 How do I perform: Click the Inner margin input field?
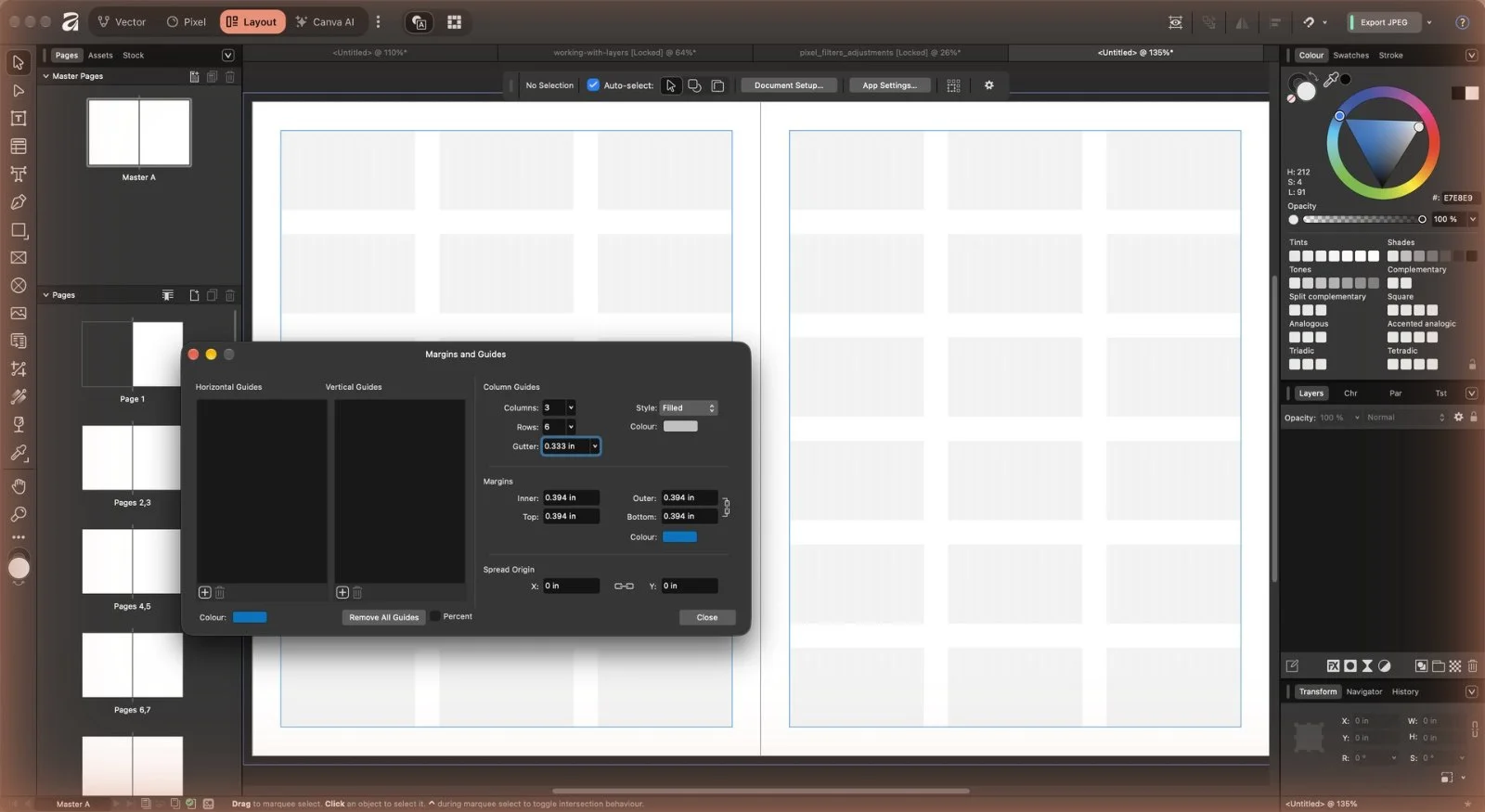[571, 497]
